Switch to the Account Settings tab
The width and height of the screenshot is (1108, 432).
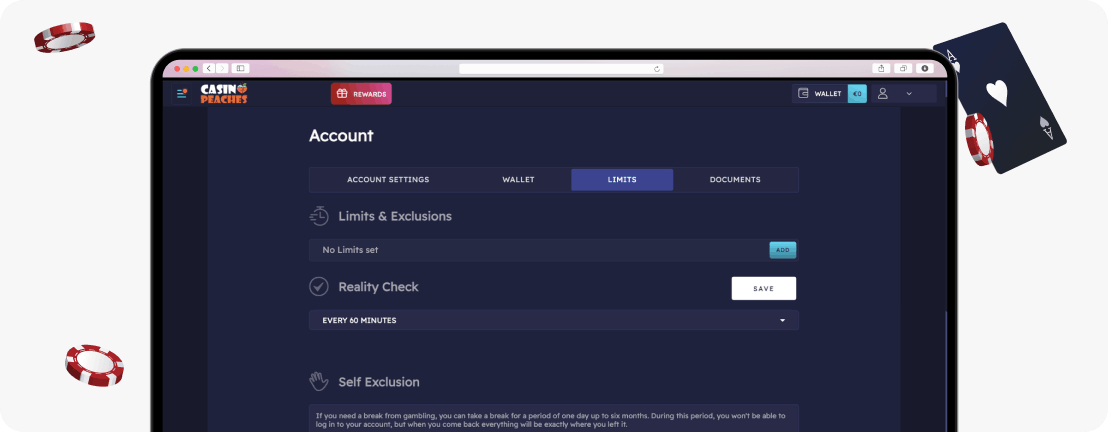pos(388,180)
